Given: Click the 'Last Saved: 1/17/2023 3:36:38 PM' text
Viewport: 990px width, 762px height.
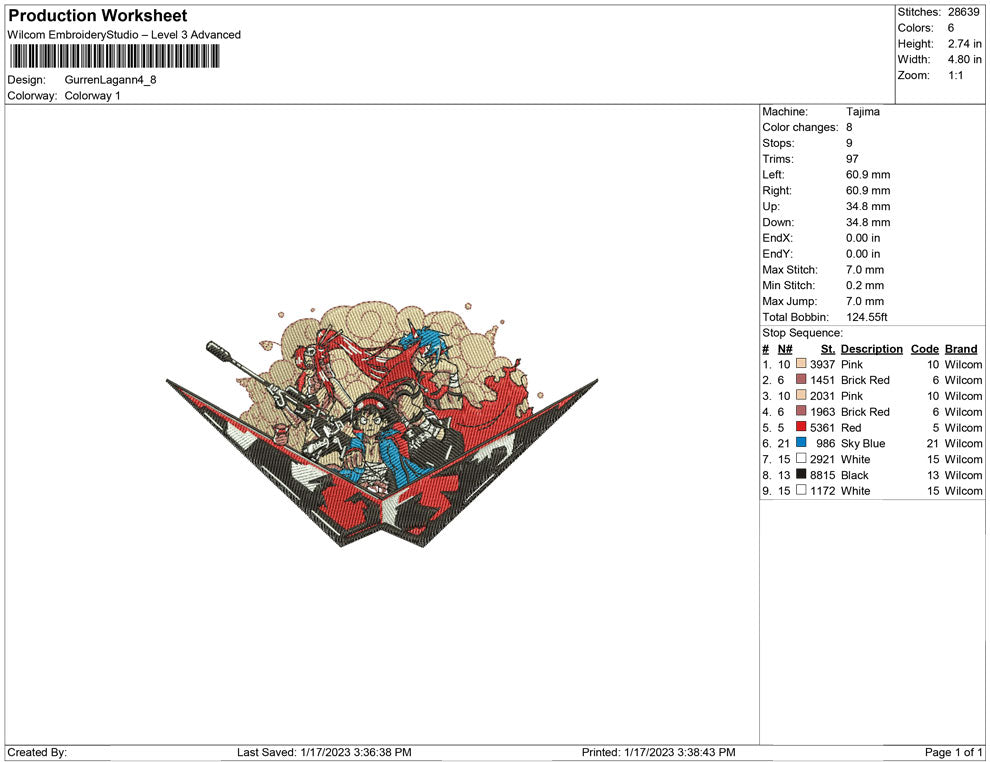Looking at the screenshot, I should [x=324, y=752].
